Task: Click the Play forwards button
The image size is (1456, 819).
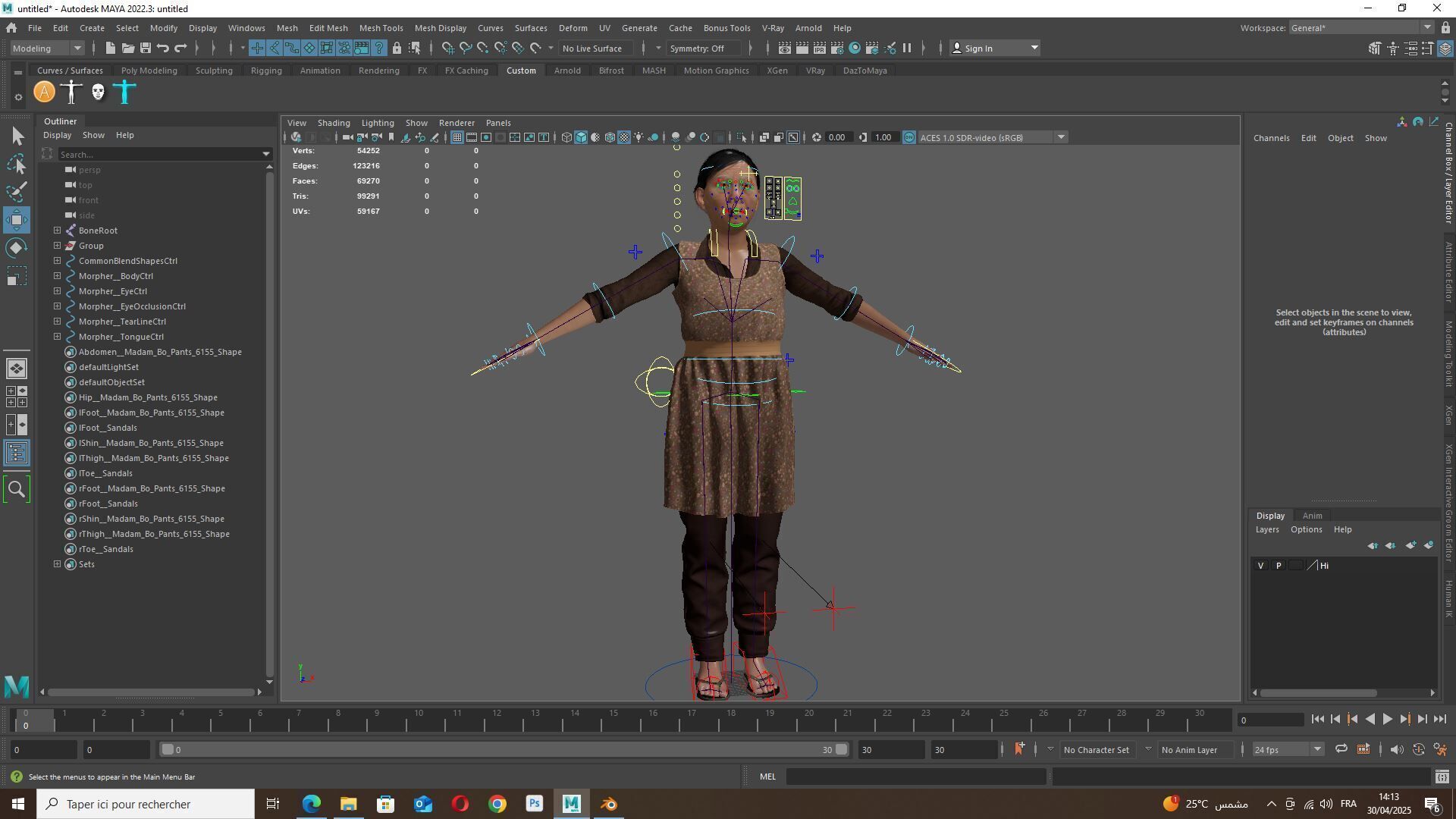Action: pos(1387,720)
